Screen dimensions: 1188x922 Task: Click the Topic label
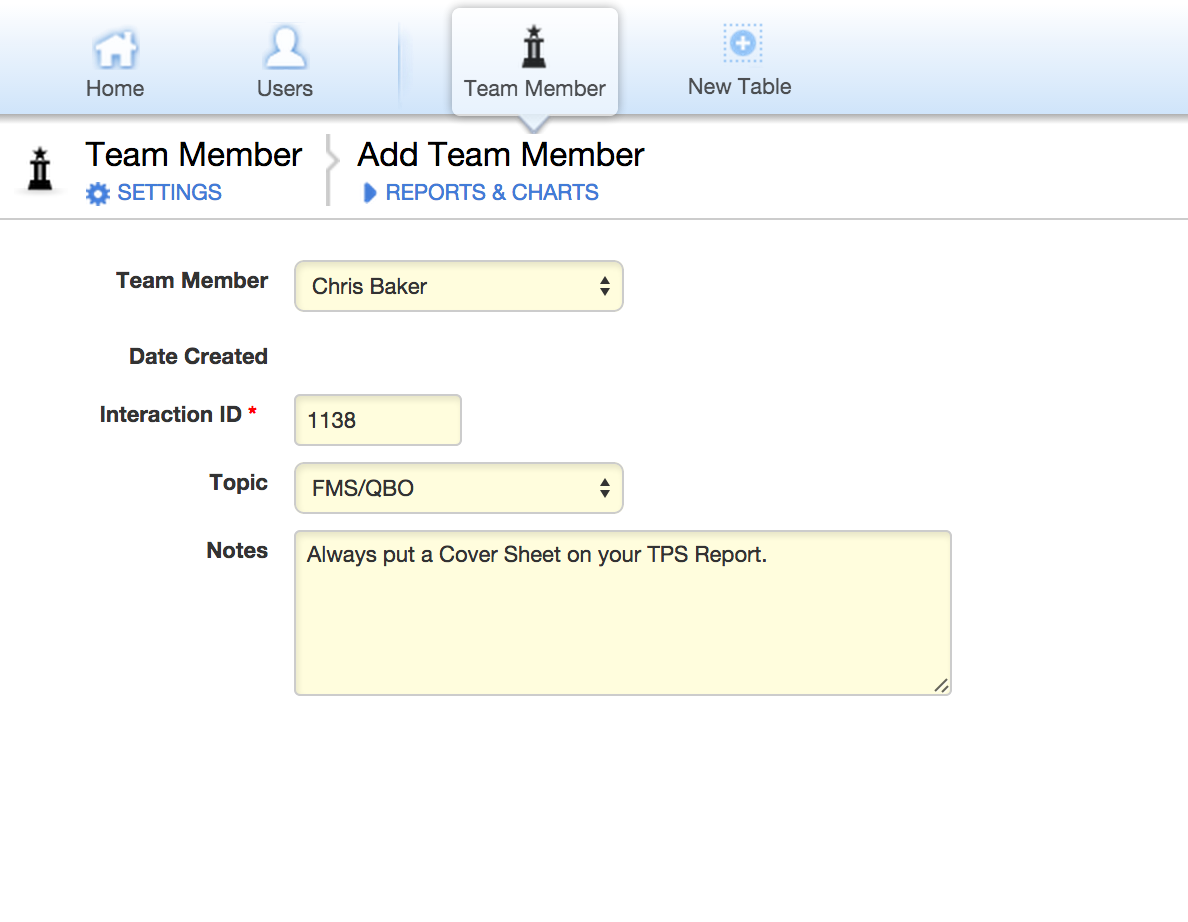click(239, 483)
